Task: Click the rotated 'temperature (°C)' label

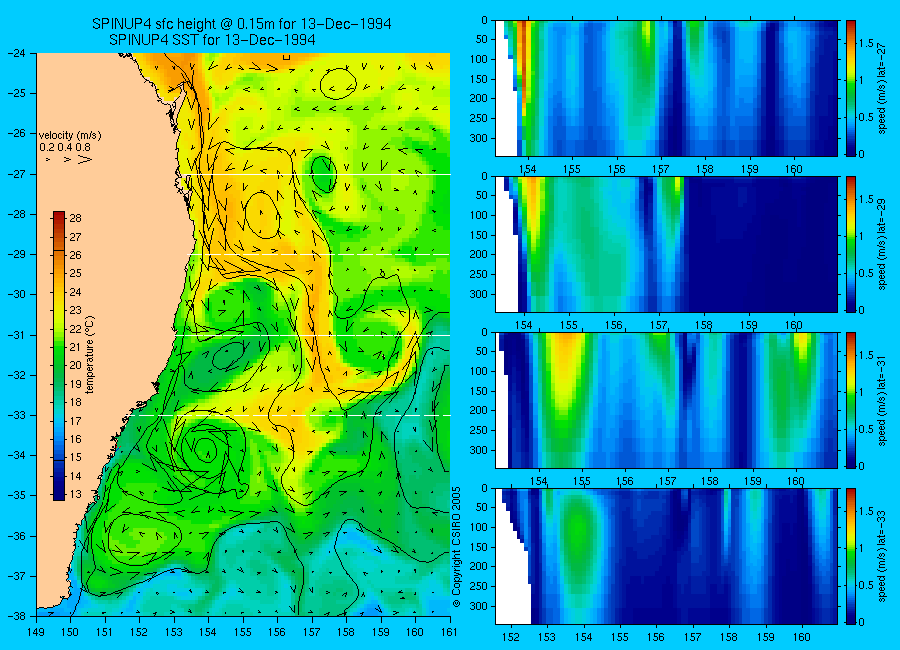Action: (x=90, y=355)
